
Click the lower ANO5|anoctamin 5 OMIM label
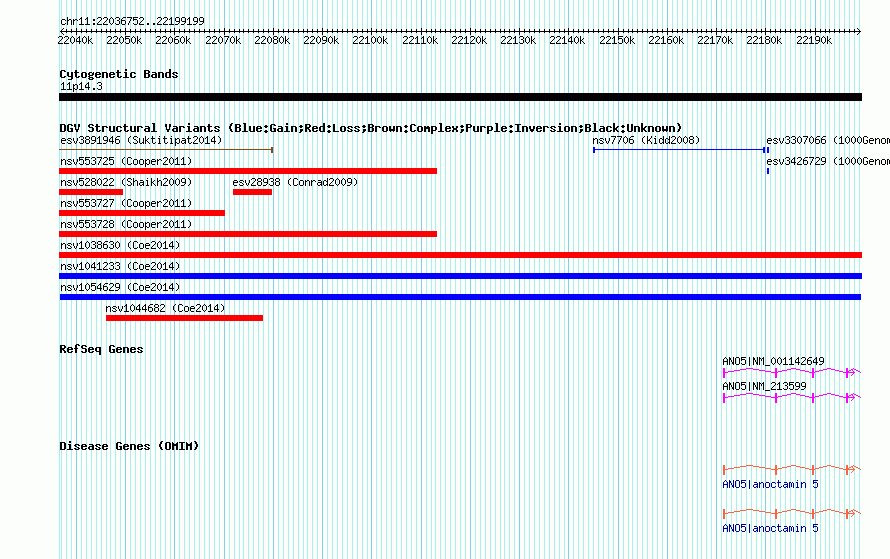(770, 528)
